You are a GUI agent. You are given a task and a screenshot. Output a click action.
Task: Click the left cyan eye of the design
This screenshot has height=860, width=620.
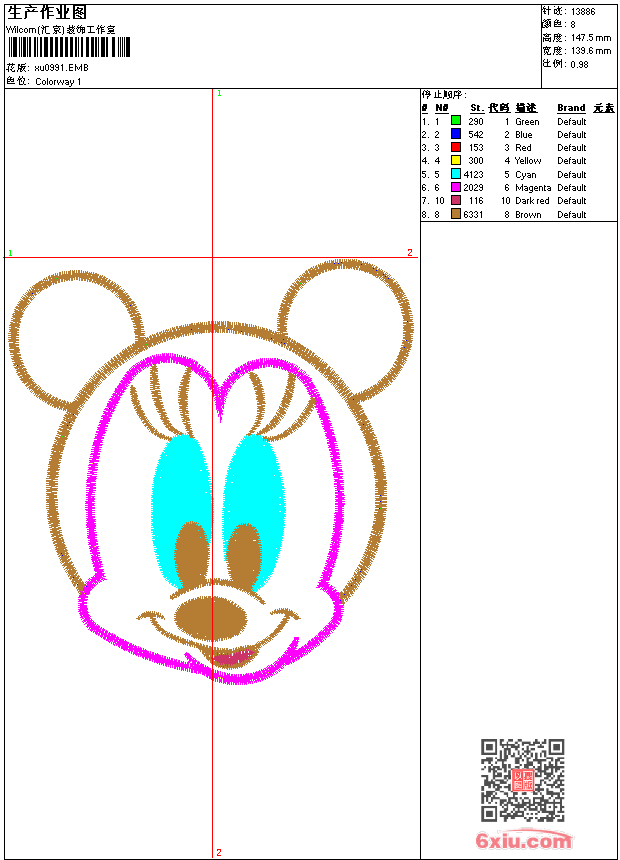[x=181, y=510]
